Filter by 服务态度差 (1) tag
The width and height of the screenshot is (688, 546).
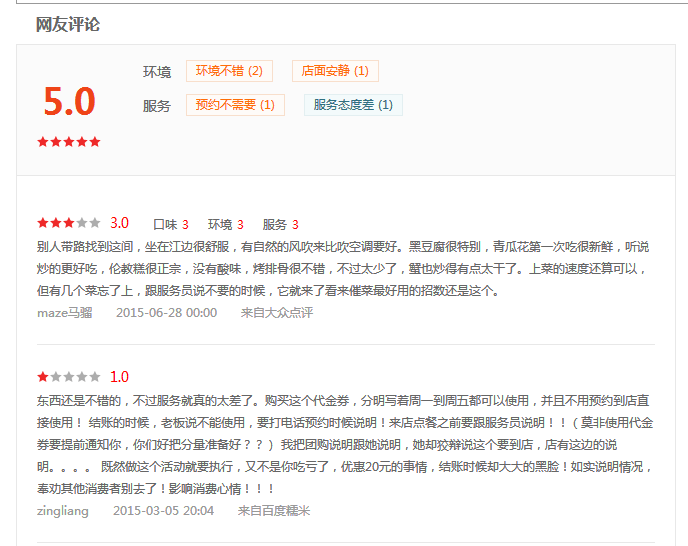pos(353,105)
